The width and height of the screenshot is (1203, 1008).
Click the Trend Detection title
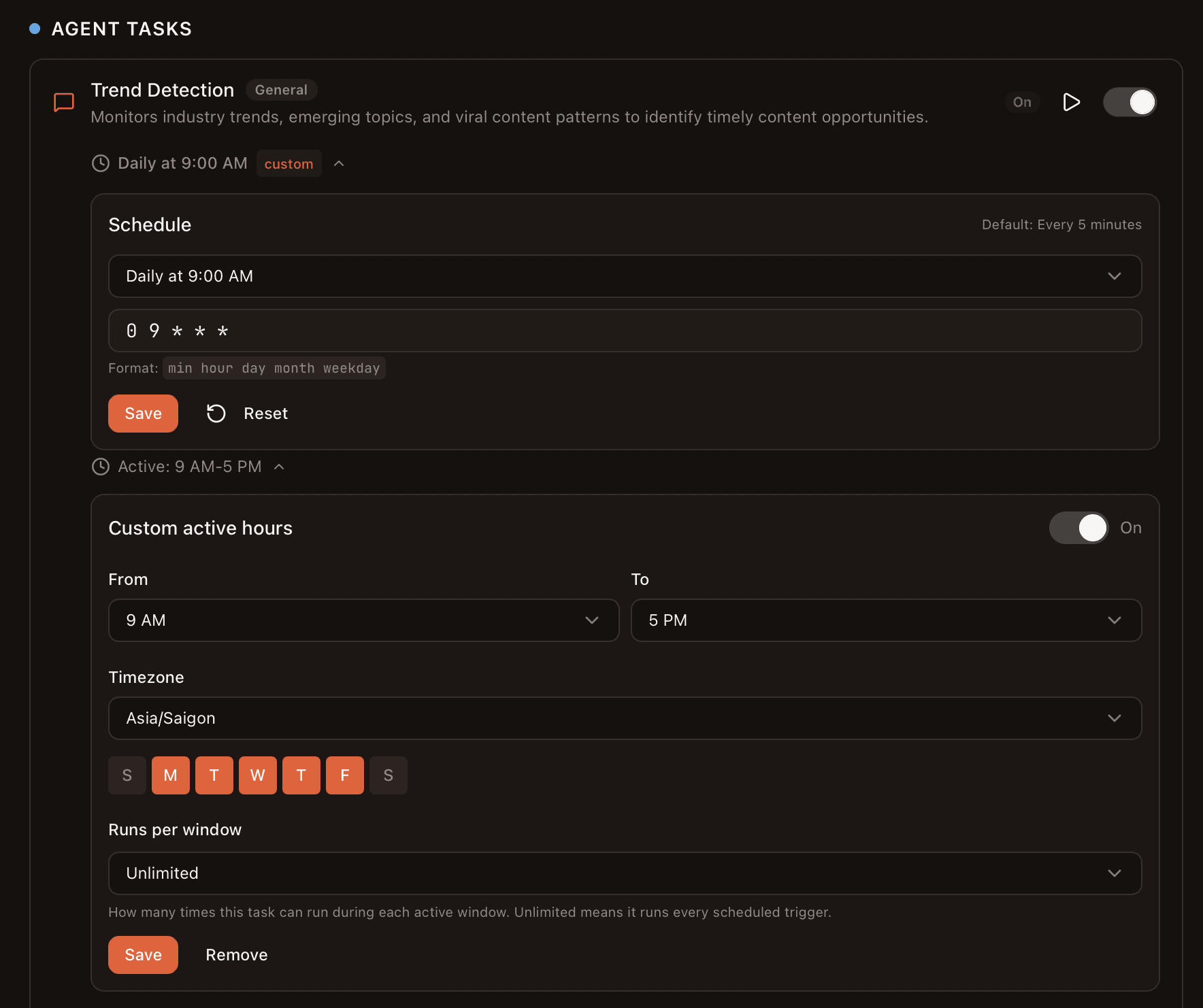(162, 90)
